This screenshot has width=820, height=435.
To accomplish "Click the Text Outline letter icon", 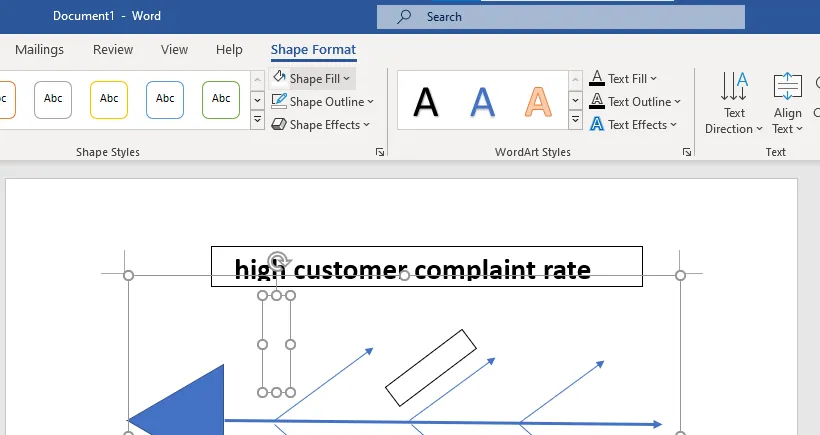I will pyautogui.click(x=597, y=101).
